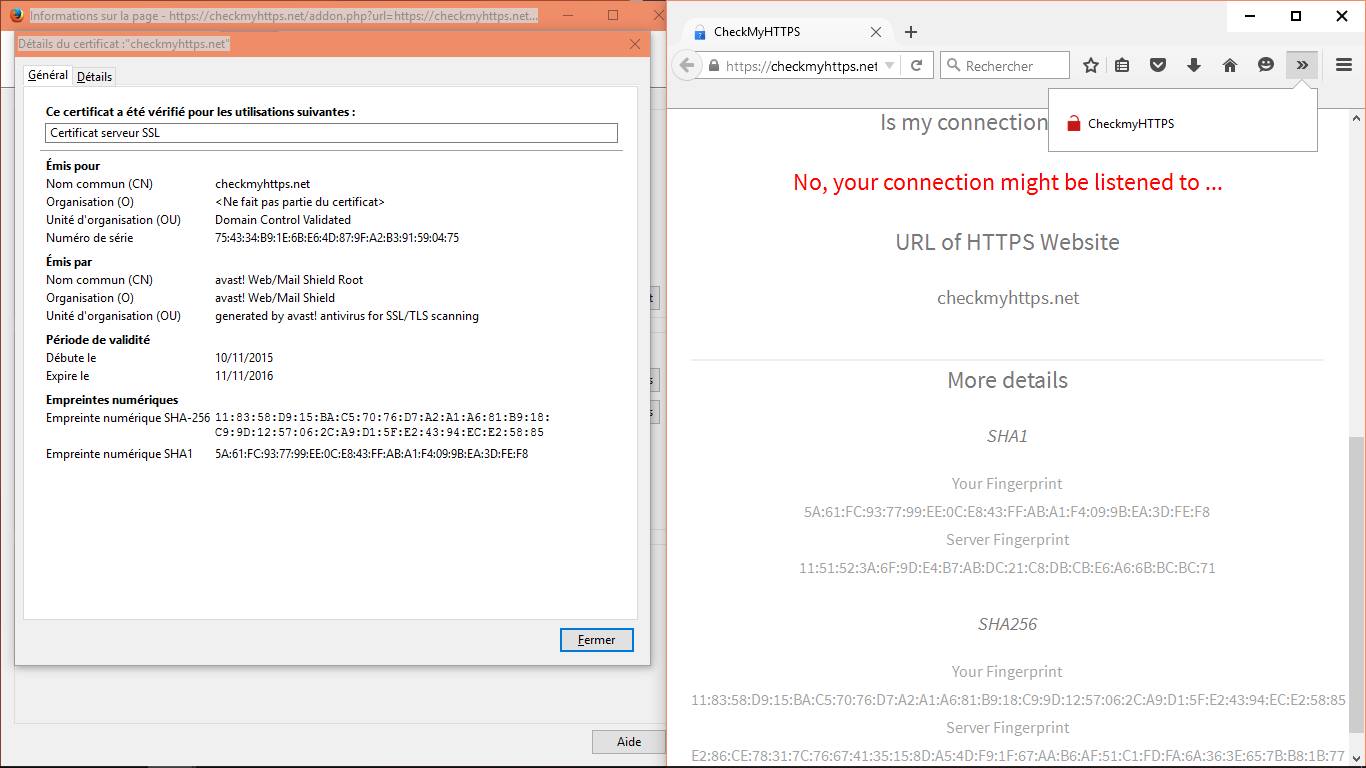Open a new tab with plus button
Screen dimensions: 1366x768
pyautogui.click(x=911, y=32)
